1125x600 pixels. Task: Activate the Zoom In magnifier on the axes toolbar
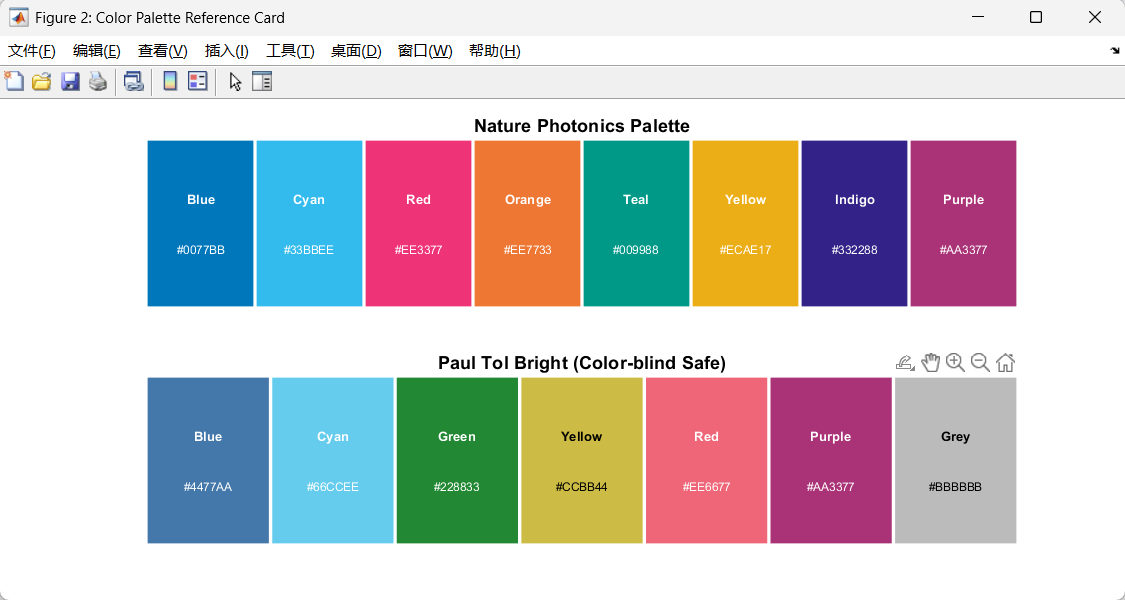(955, 362)
